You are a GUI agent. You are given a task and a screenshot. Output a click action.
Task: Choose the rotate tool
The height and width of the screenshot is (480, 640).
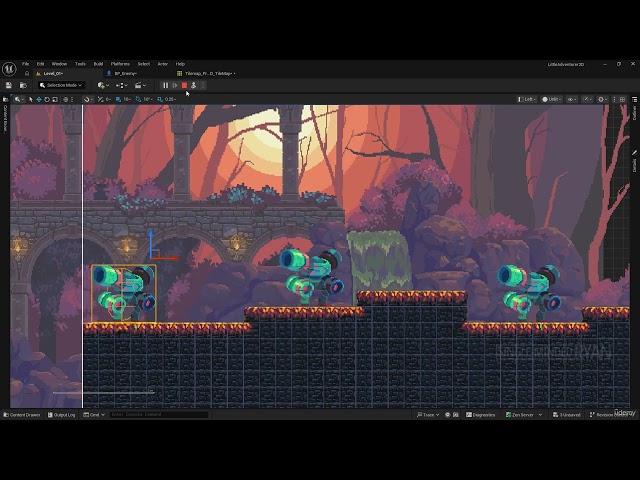point(47,99)
